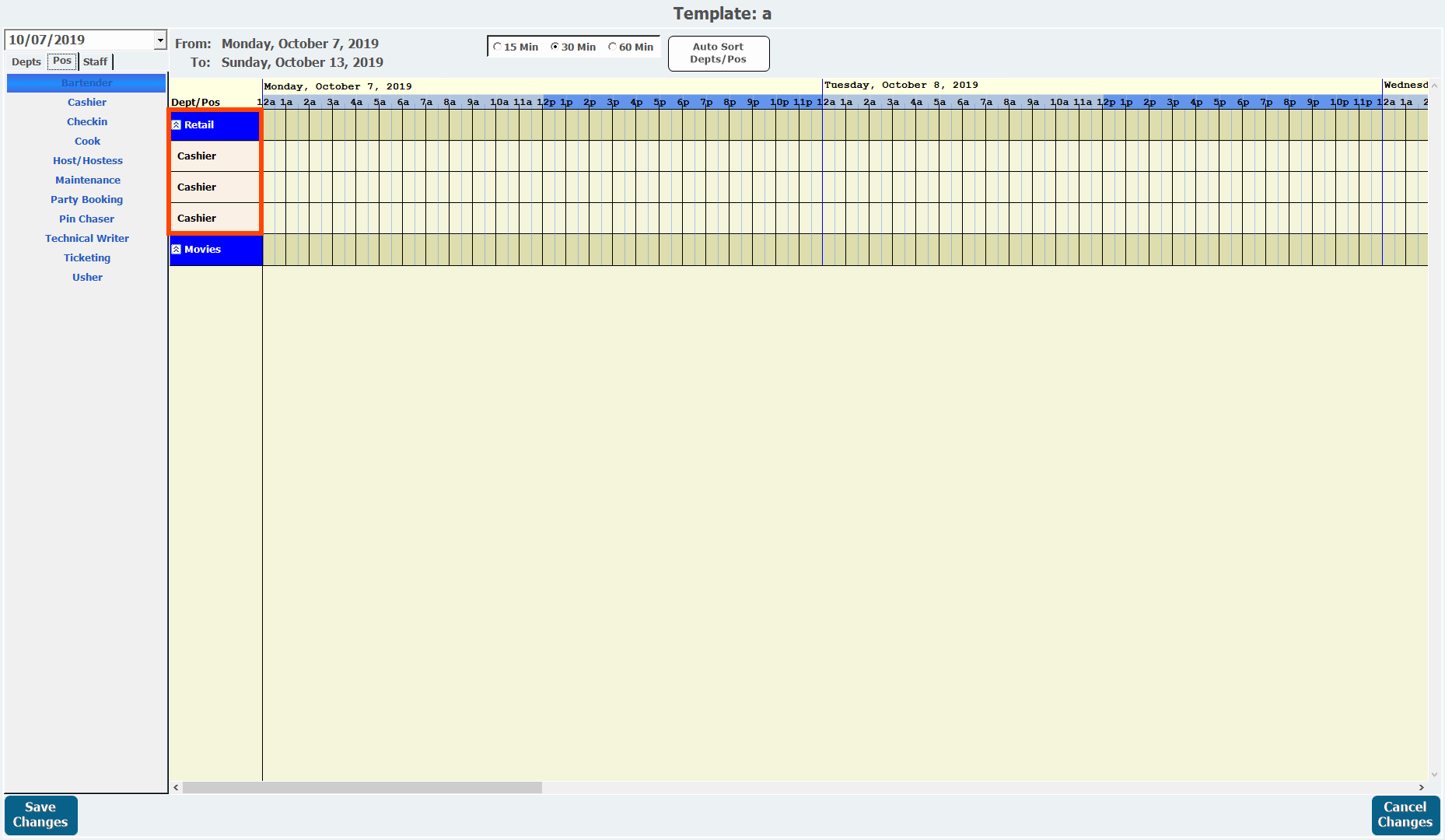1445x840 pixels.
Task: Click the Auto Sort Depts/Pos button
Action: tap(718, 53)
